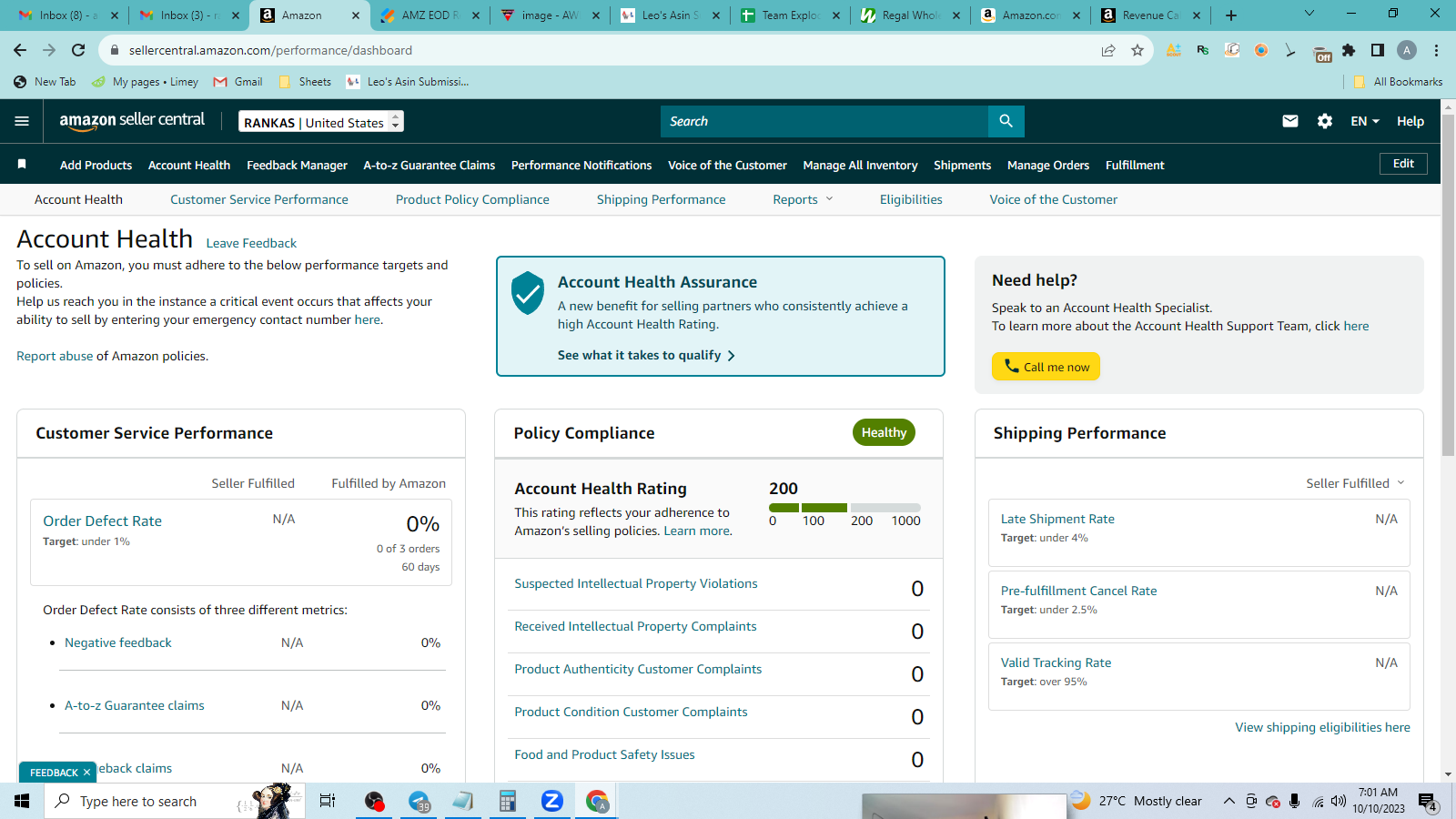Screen dimensions: 1456x819
Task: Click the Seller Central search field
Action: coord(824,121)
